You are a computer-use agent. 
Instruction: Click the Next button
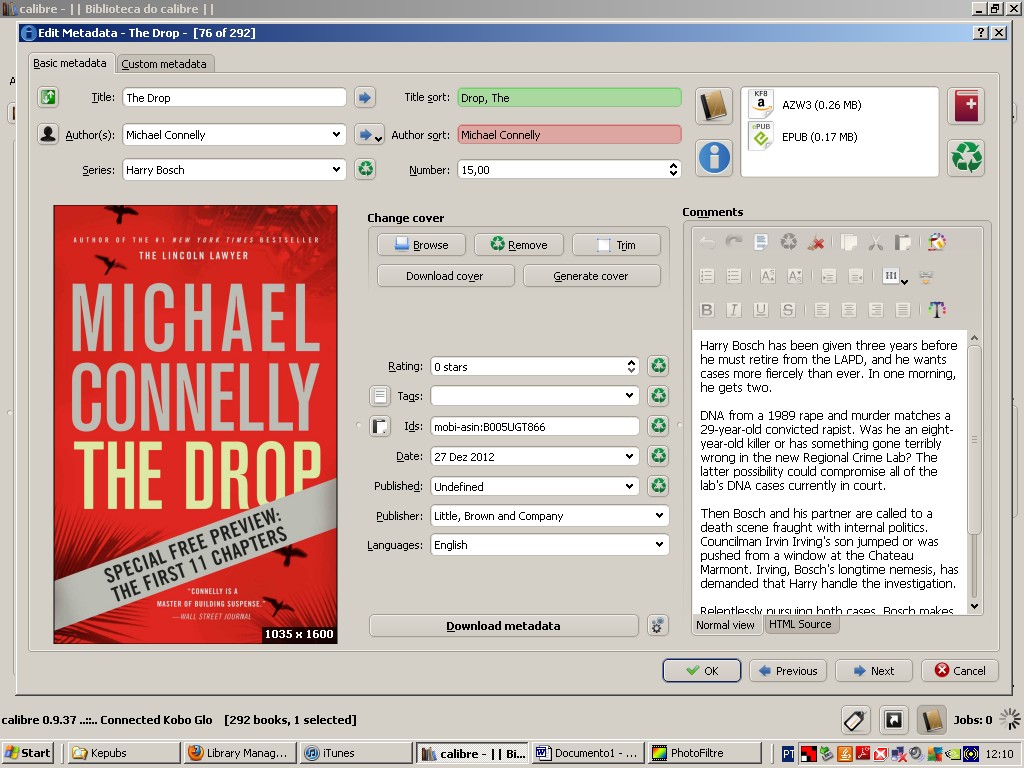pos(873,671)
